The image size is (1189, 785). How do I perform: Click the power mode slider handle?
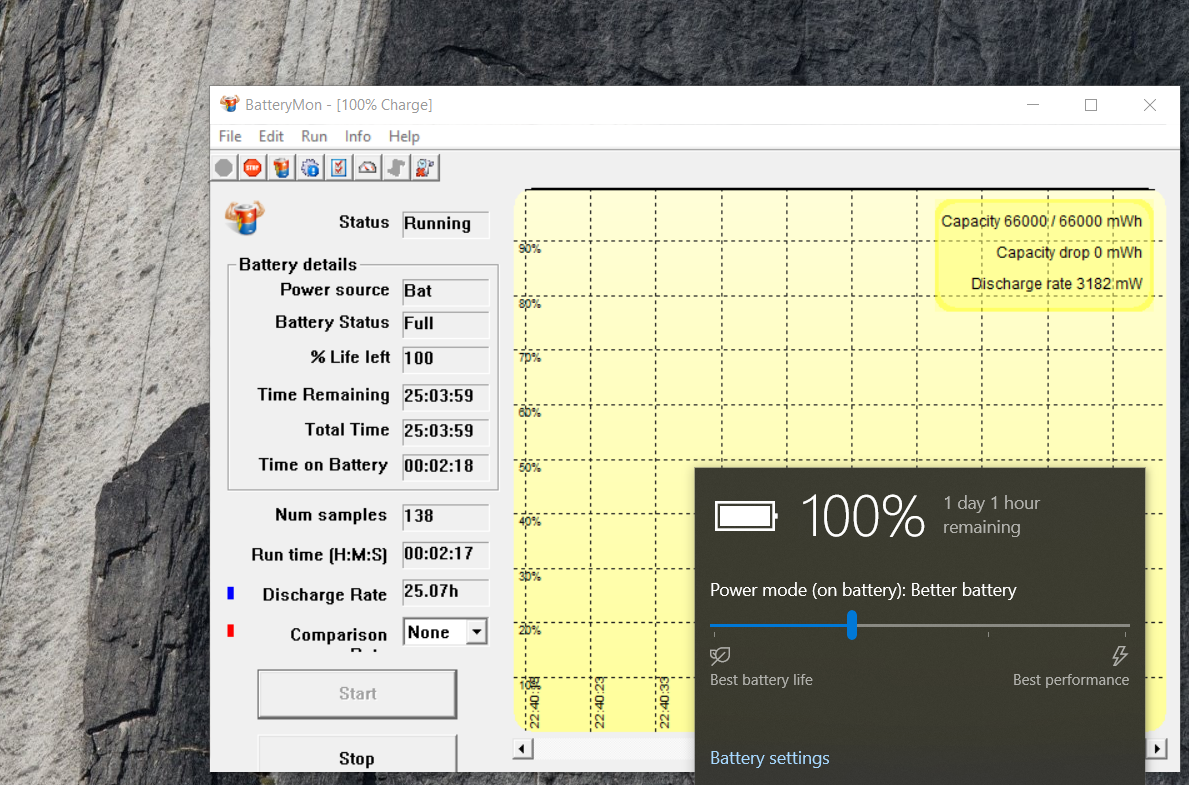pyautogui.click(x=852, y=625)
